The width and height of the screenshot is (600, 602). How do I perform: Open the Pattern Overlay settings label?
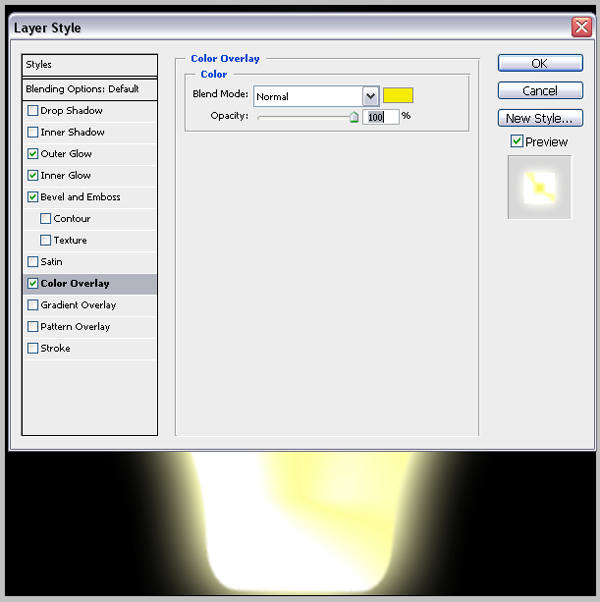(75, 327)
